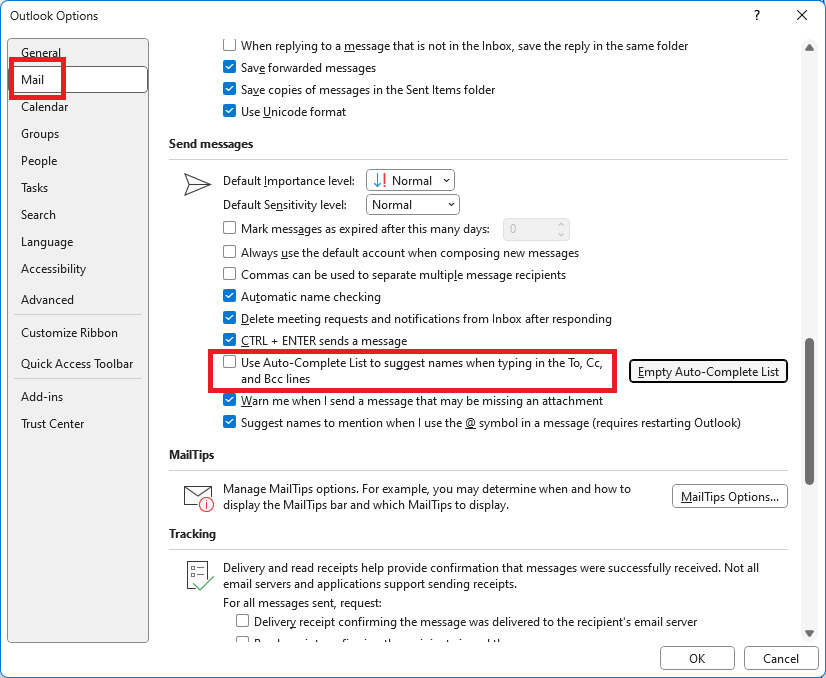Open the Trust Center section

pos(52,423)
